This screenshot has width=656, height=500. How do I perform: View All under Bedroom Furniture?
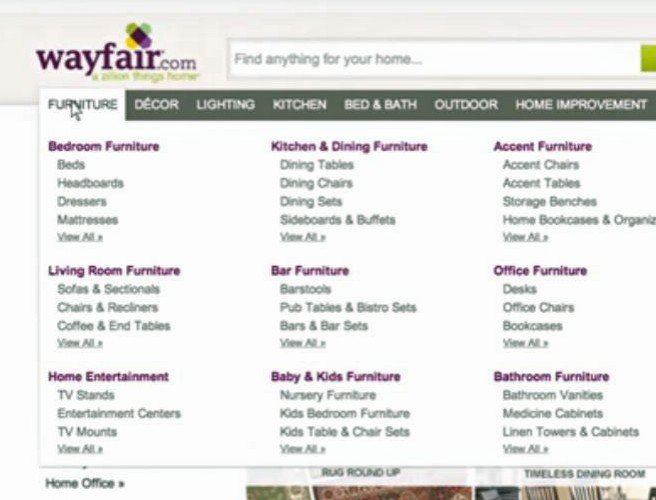(80, 237)
